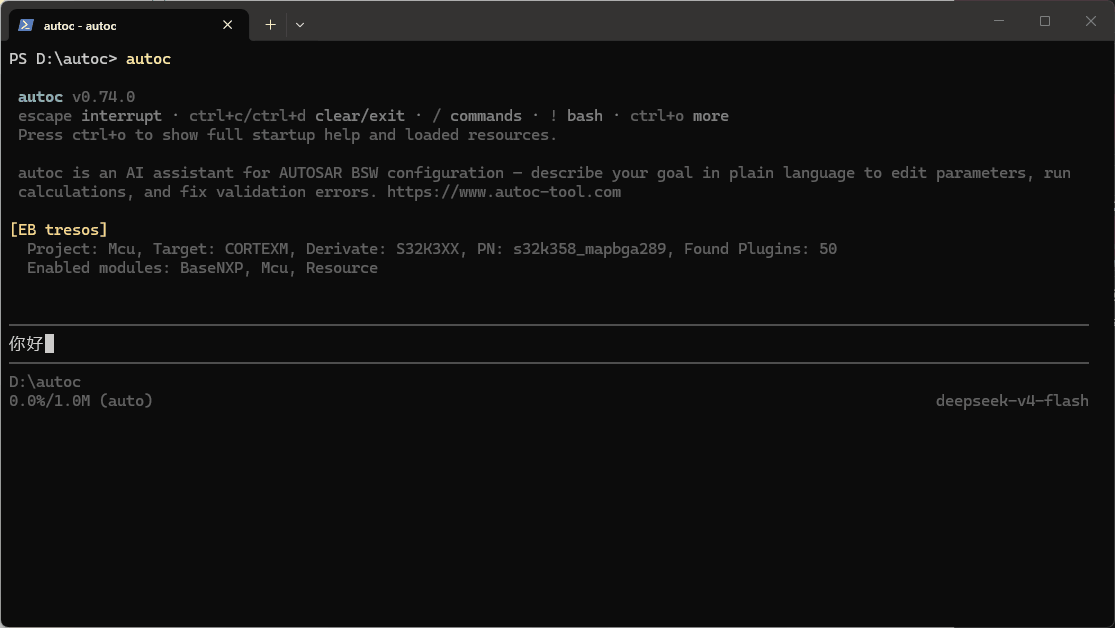Click the [EB tresos] section header

pos(58,230)
